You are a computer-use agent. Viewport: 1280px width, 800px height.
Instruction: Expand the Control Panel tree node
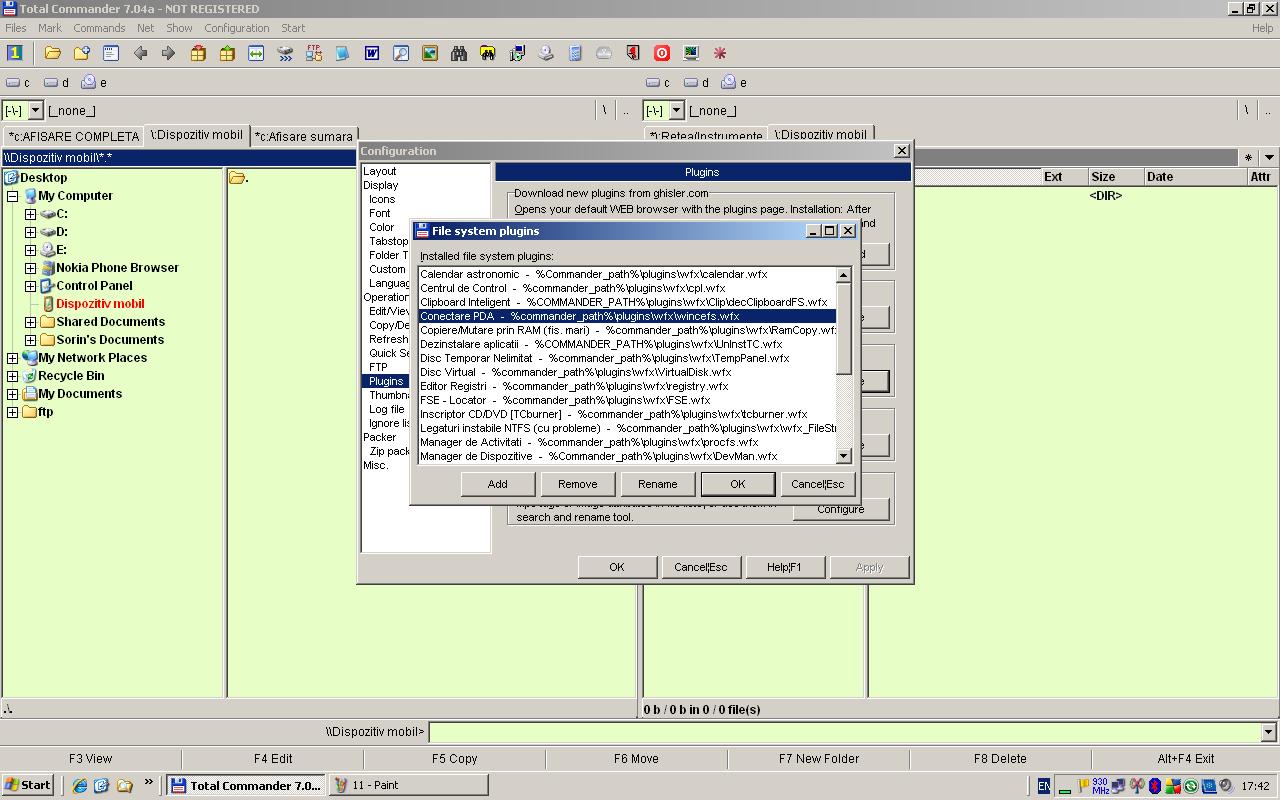click(x=30, y=286)
